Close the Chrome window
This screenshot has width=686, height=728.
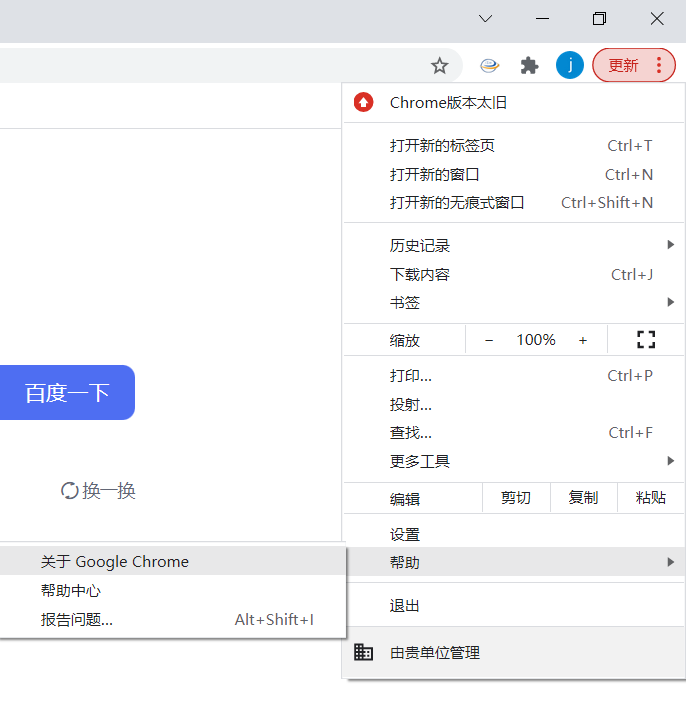click(x=657, y=19)
